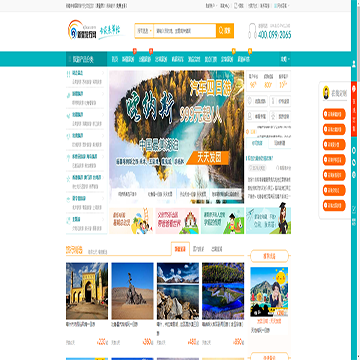Click the edit feedback icon near the sidebar's bottom
This screenshot has height=360, width=360.
click(x=354, y=209)
